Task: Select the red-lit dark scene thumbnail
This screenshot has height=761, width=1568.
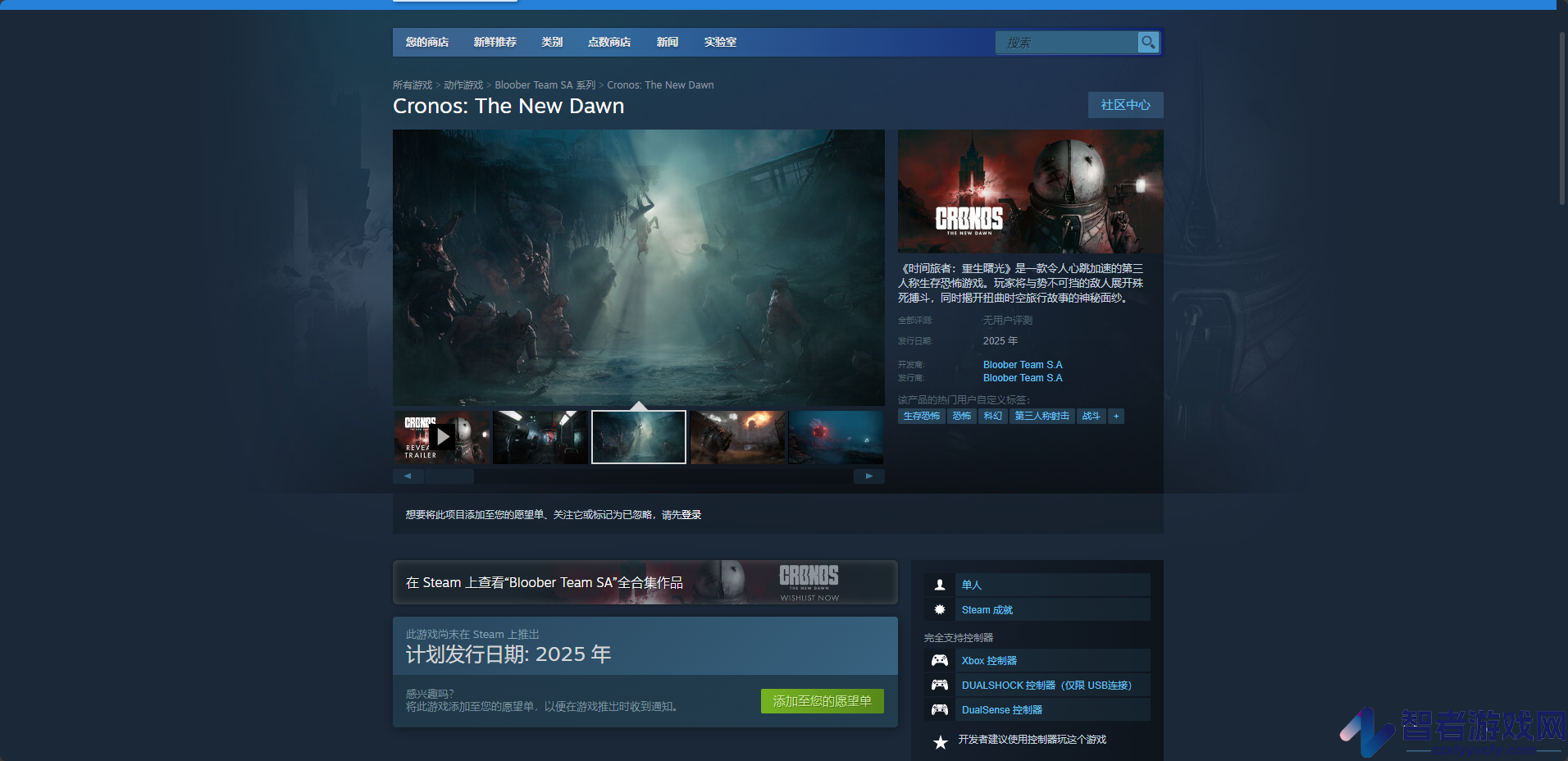Action: 836,437
